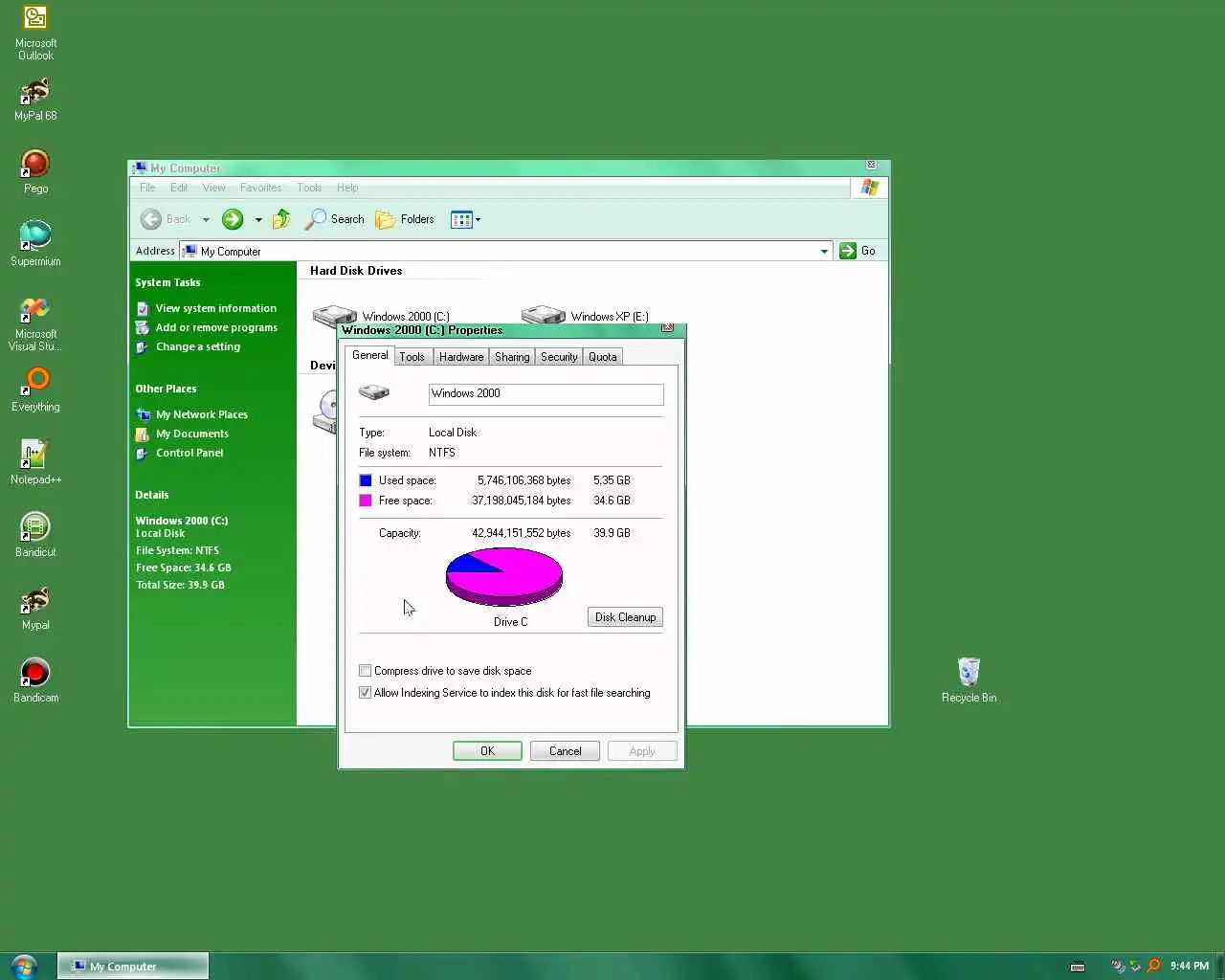1225x980 pixels.
Task: Click the magenta Free space color swatch
Action: 366,501
